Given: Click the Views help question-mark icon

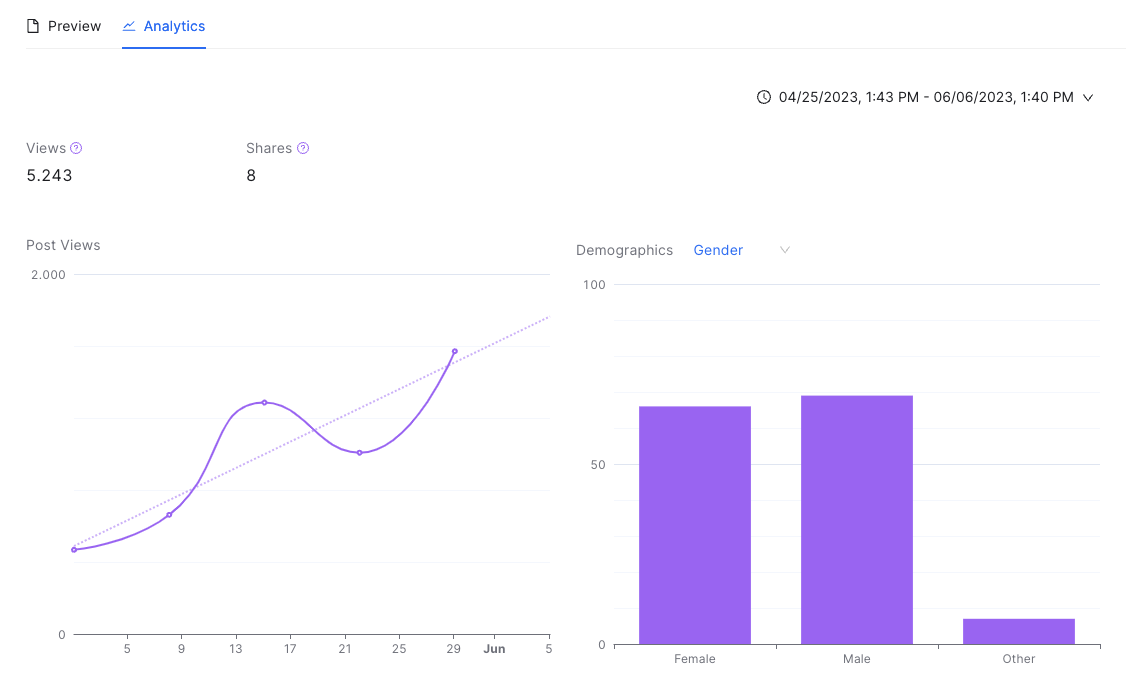Looking at the screenshot, I should tap(76, 148).
